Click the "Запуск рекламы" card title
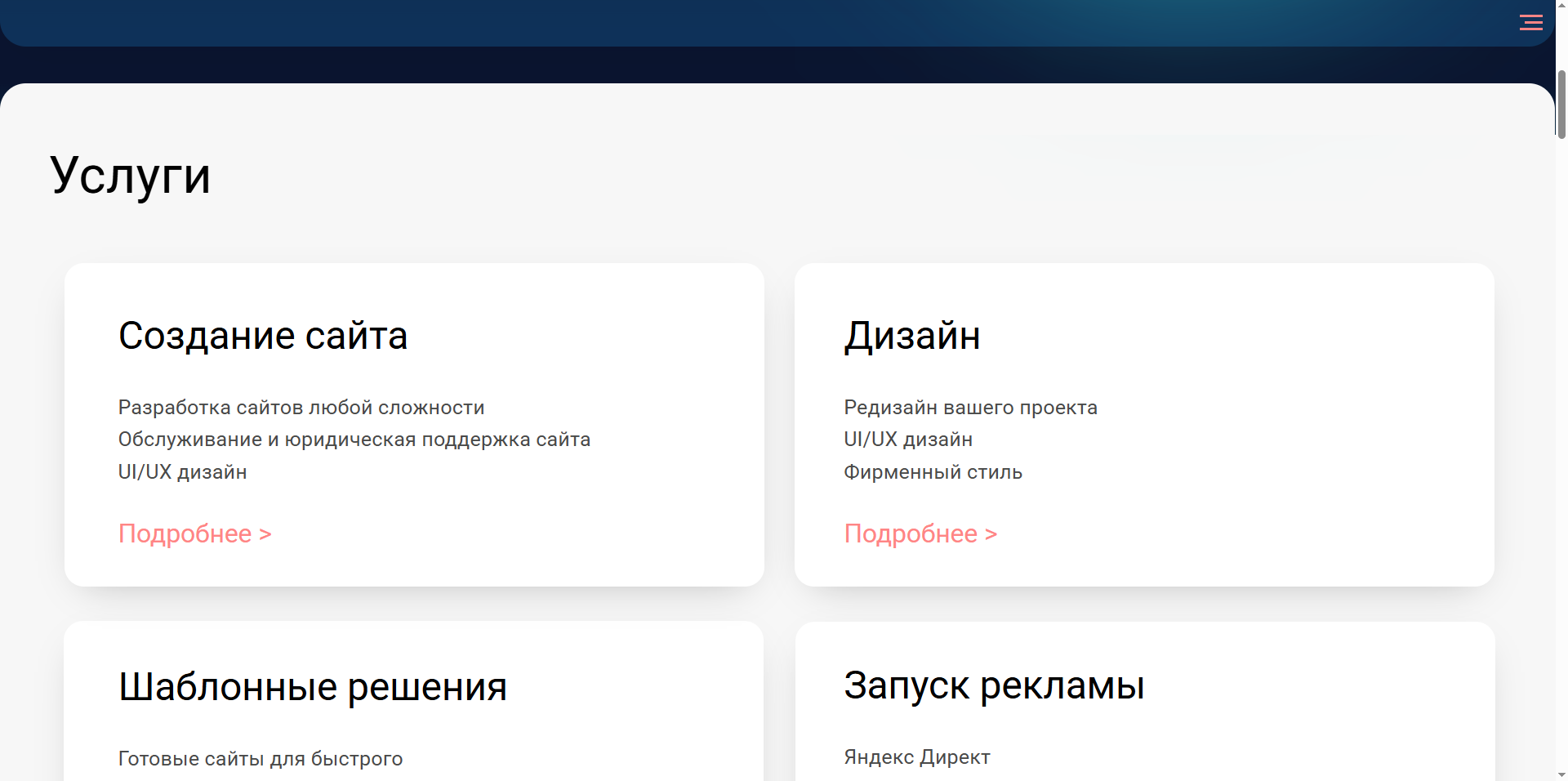 994,685
